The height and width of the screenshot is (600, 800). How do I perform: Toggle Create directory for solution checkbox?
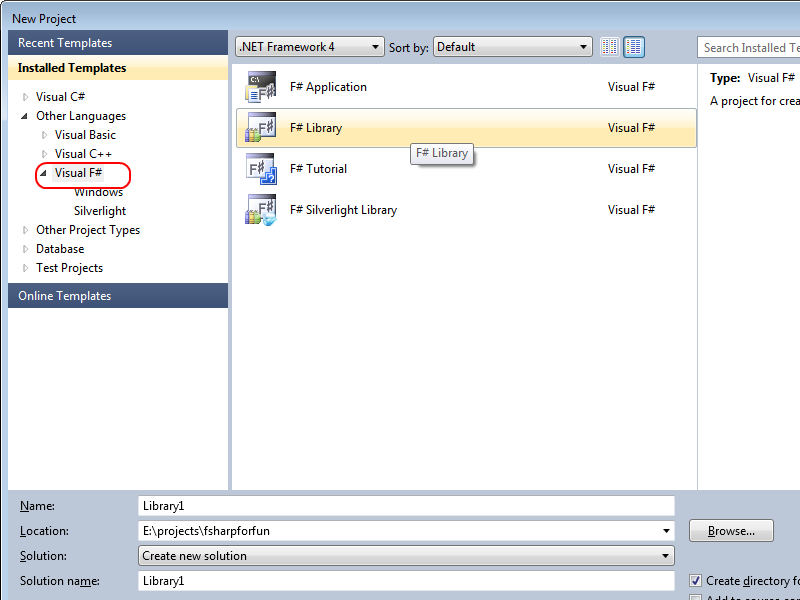point(695,581)
